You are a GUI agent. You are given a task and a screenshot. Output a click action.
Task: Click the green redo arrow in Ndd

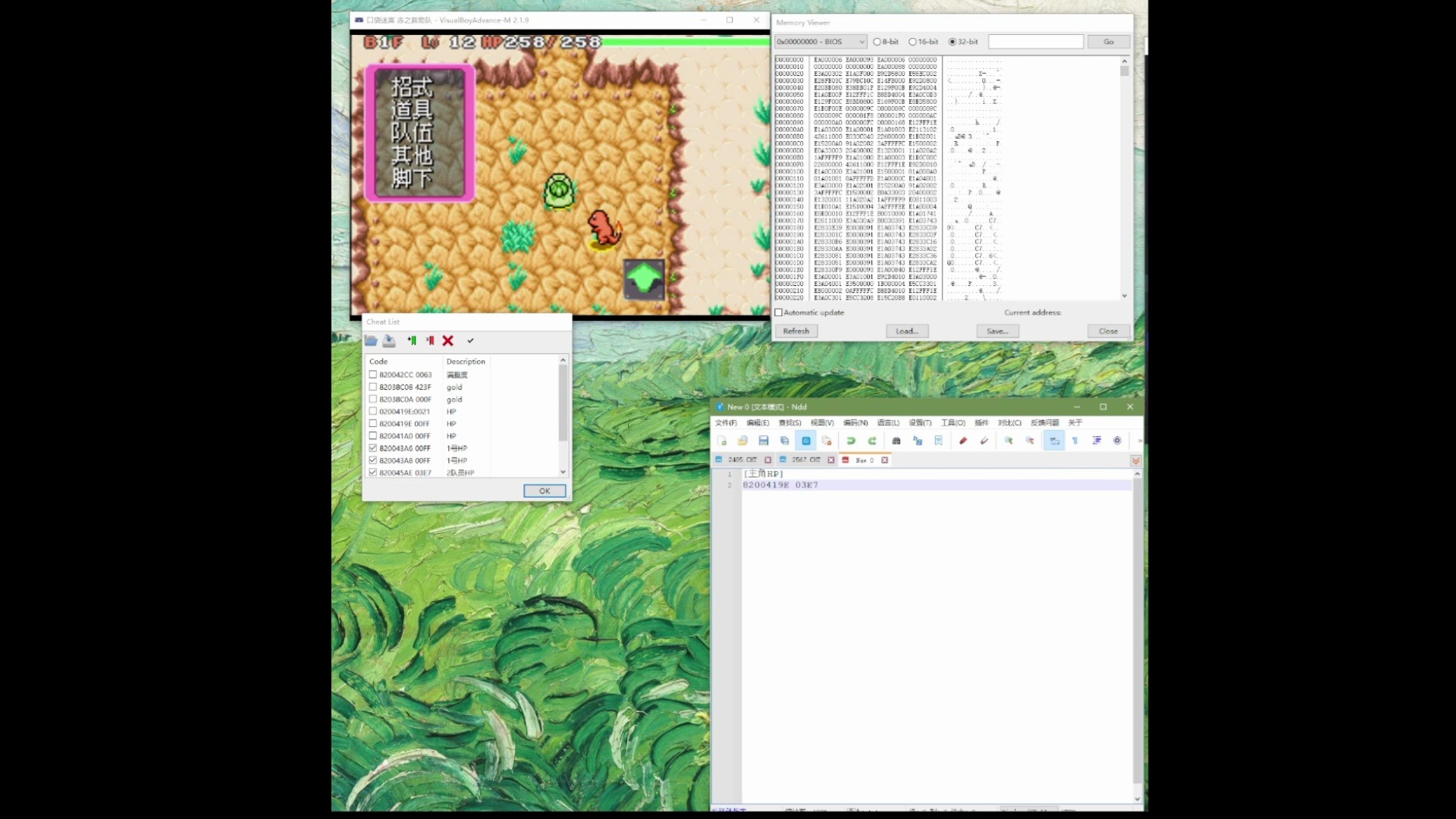coord(872,441)
